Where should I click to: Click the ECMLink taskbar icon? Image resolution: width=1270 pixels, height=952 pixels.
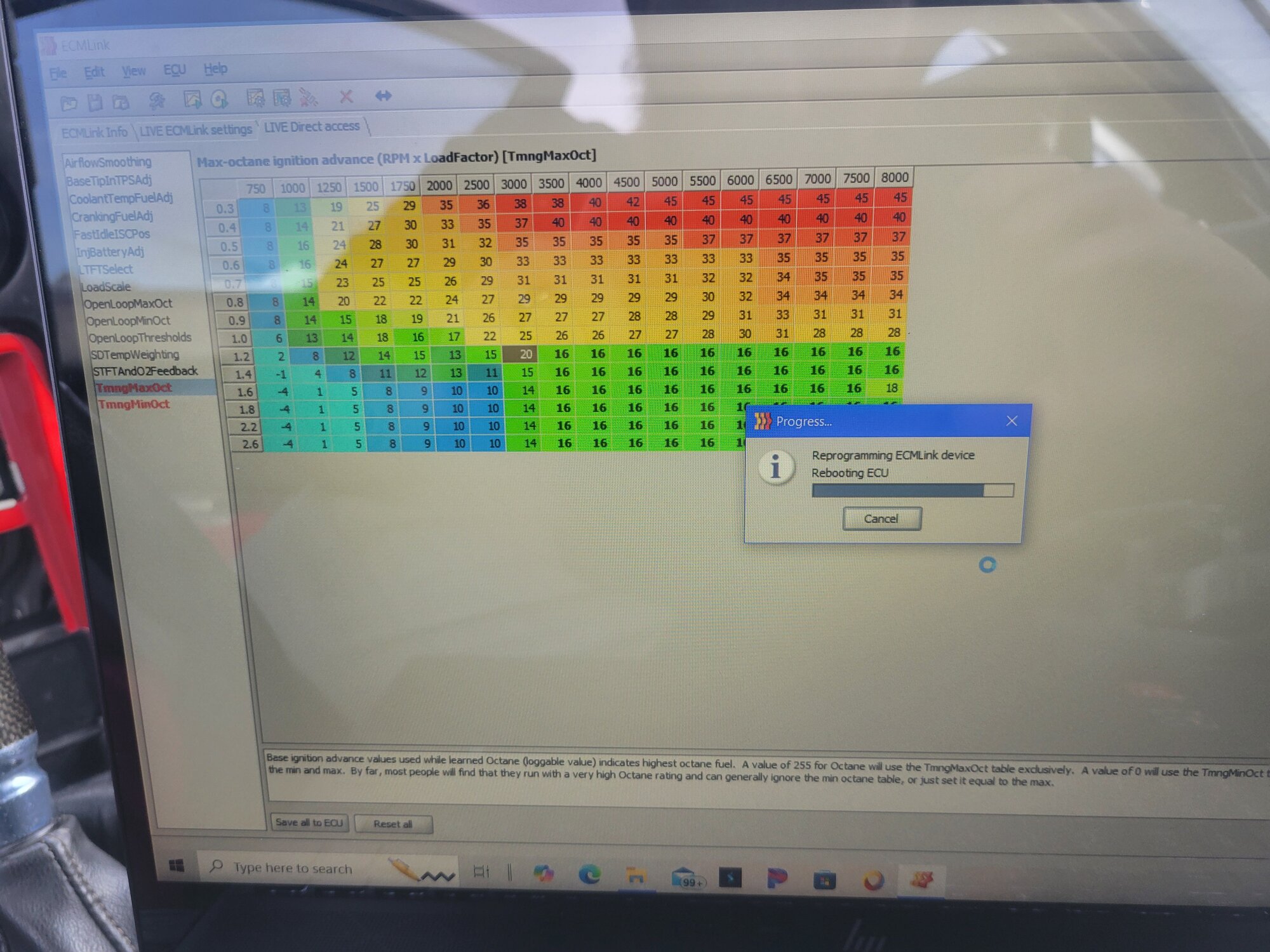(922, 880)
